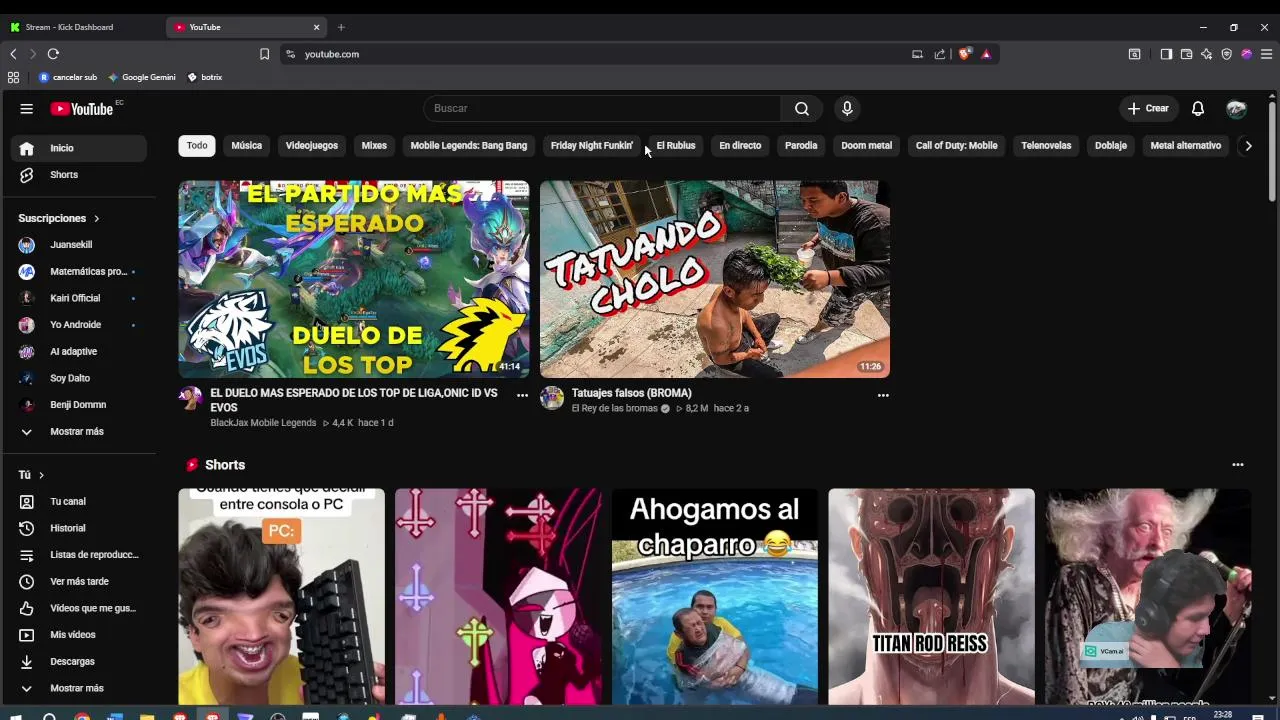Open Yo Androide subscription
Viewport: 1280px width, 720px height.
point(79,325)
